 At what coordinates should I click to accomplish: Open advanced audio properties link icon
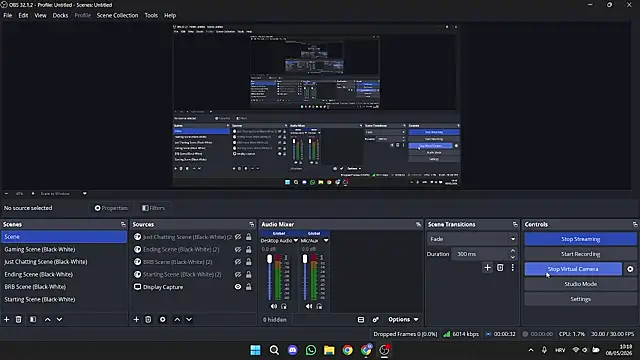tap(376, 320)
